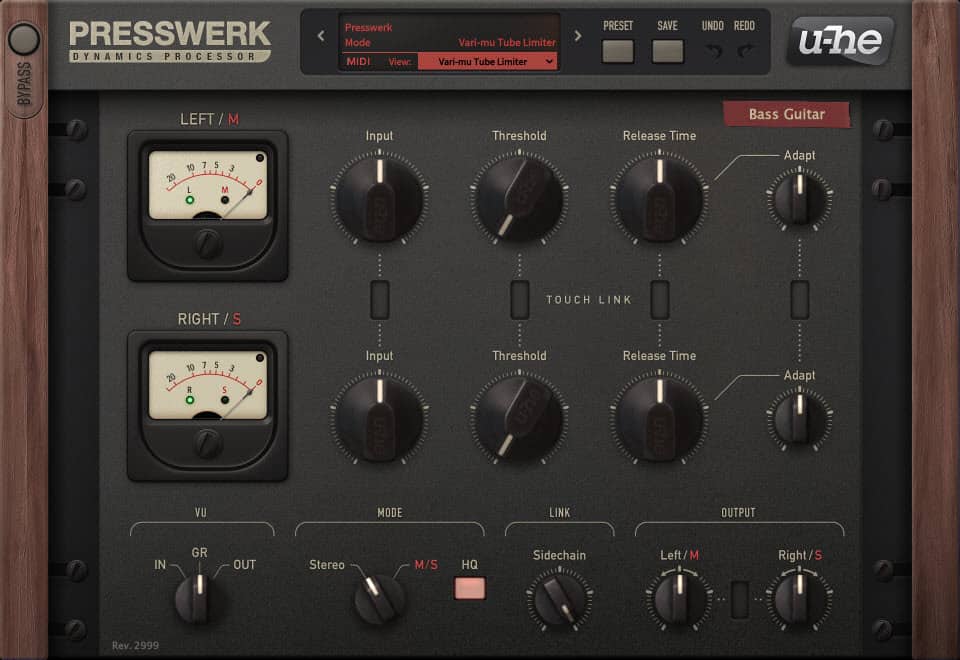Go to next preset with right arrow
Screen dimensions: 960x660
pos(578,36)
